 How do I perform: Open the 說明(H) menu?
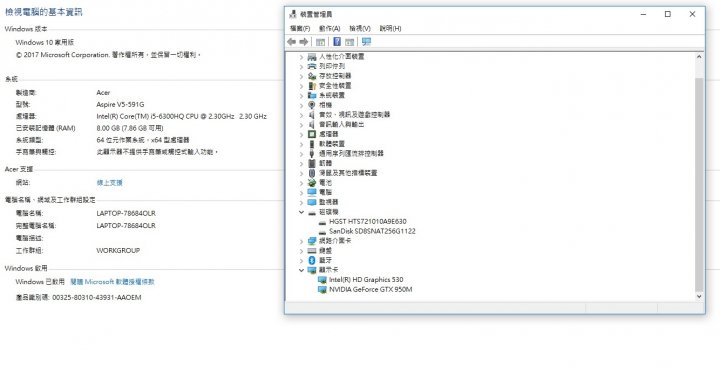click(390, 28)
